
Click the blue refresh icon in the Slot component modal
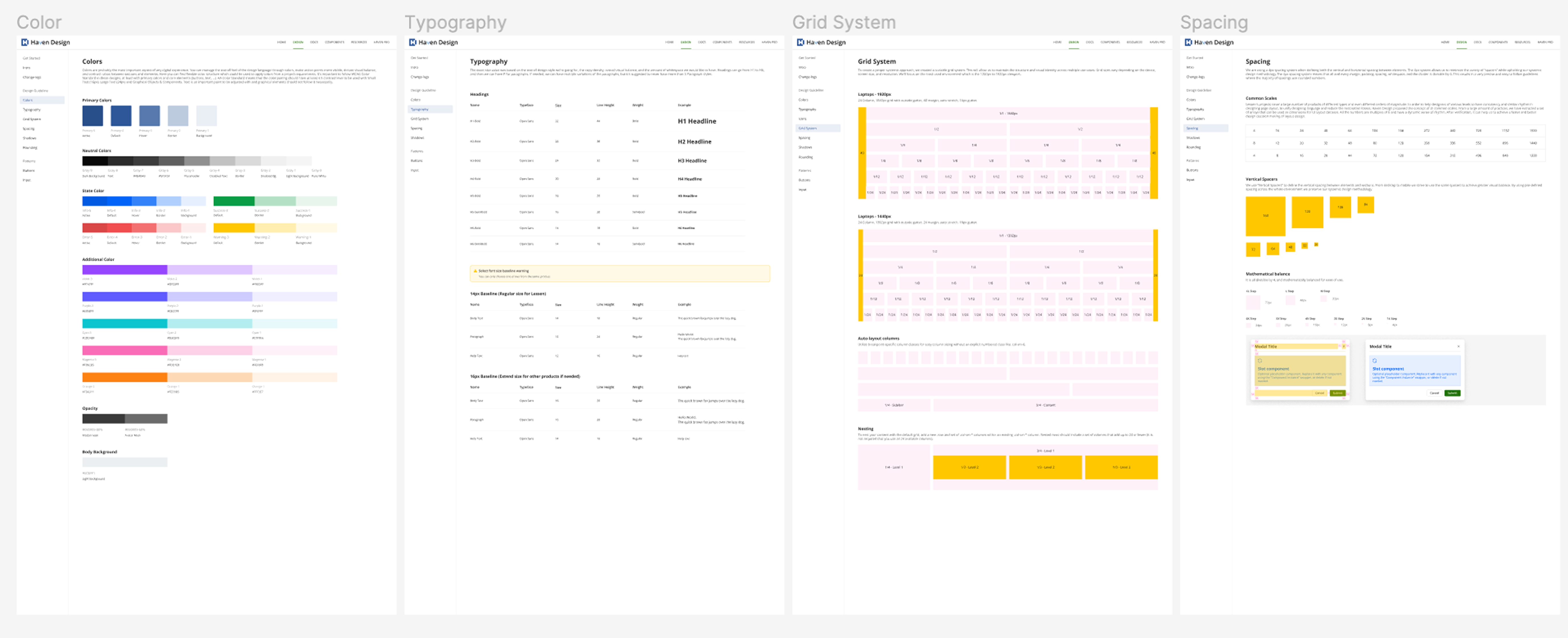click(1375, 361)
